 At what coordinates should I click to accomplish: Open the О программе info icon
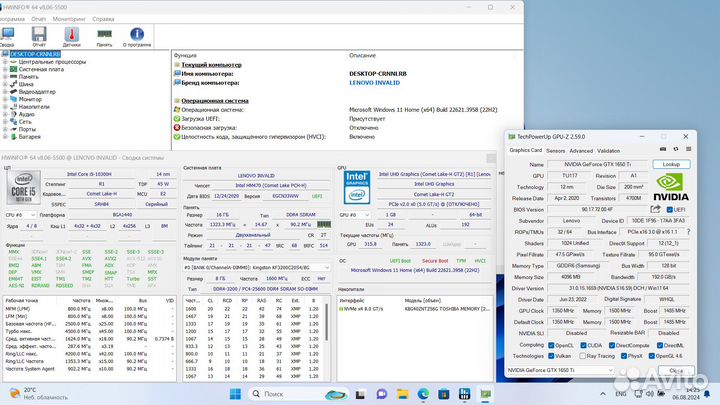coord(137,36)
